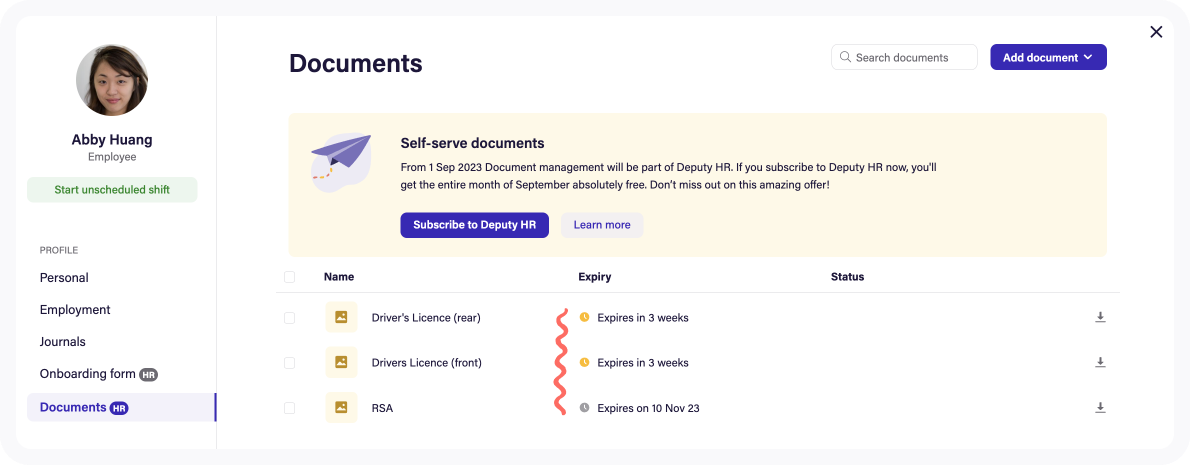Click the Self-serve documents heading

point(472,143)
